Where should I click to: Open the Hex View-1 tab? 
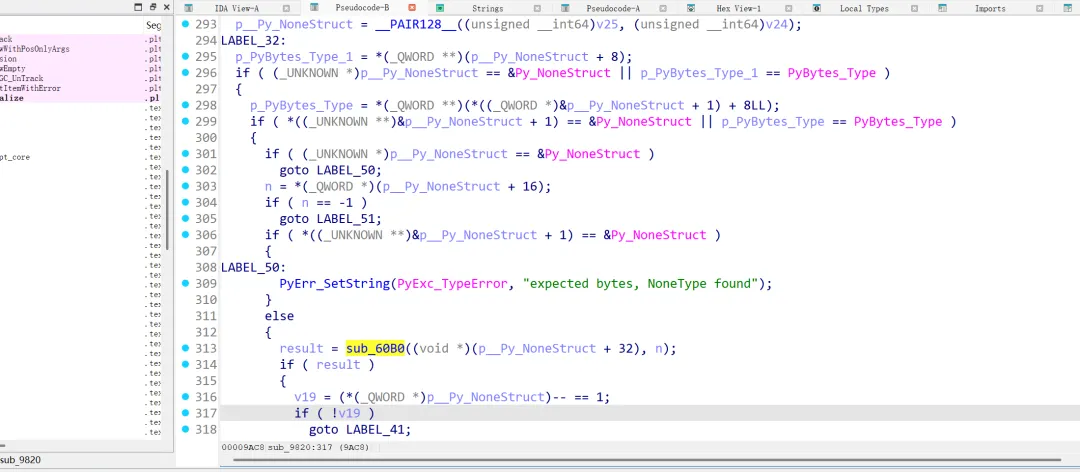[738, 8]
